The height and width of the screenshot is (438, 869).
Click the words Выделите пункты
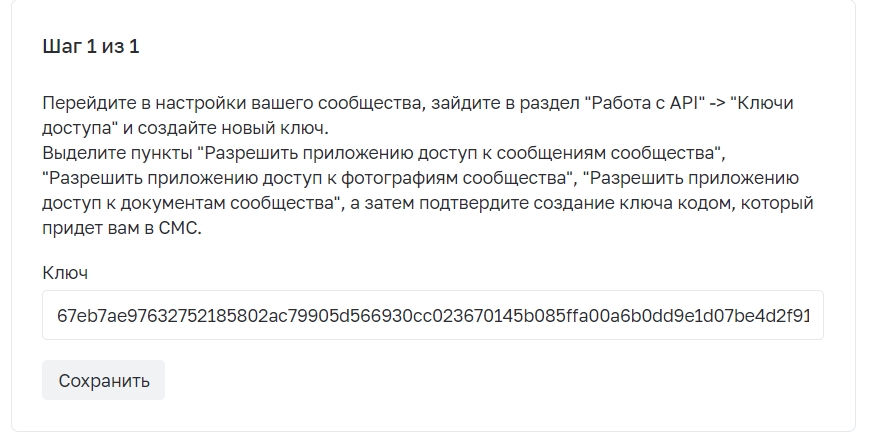pos(117,153)
